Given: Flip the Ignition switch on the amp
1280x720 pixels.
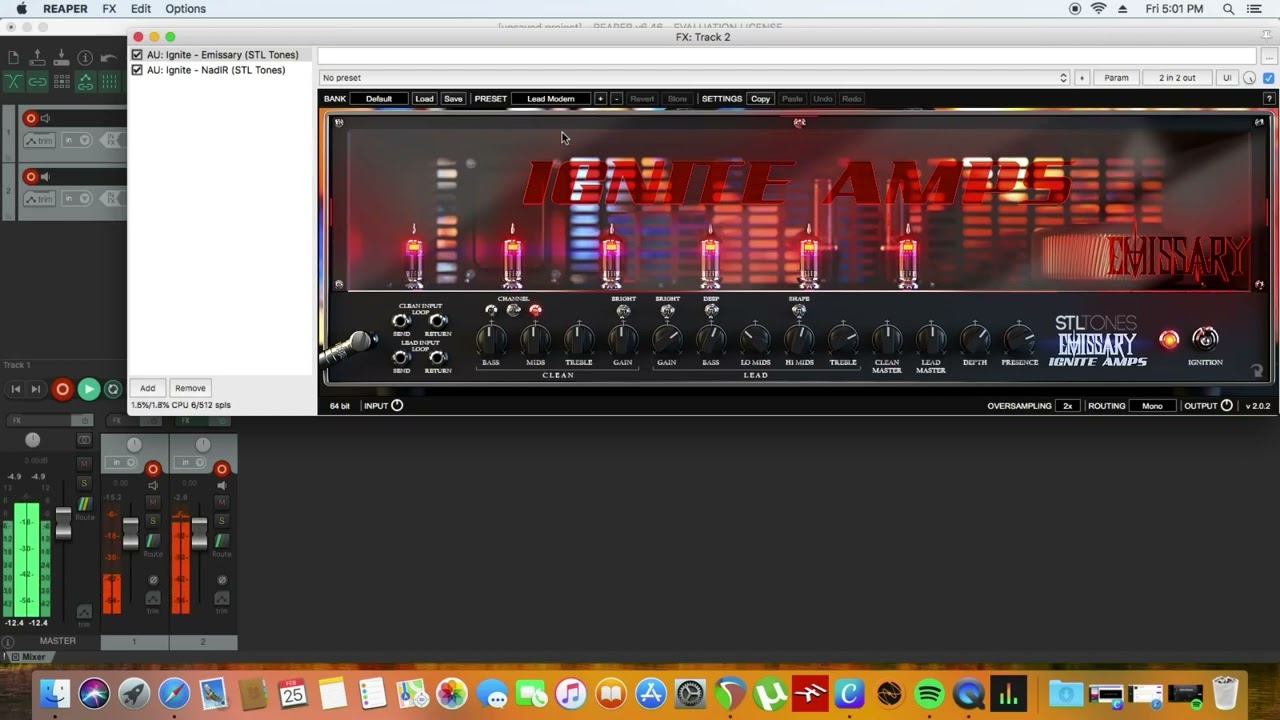Looking at the screenshot, I should pos(1205,338).
